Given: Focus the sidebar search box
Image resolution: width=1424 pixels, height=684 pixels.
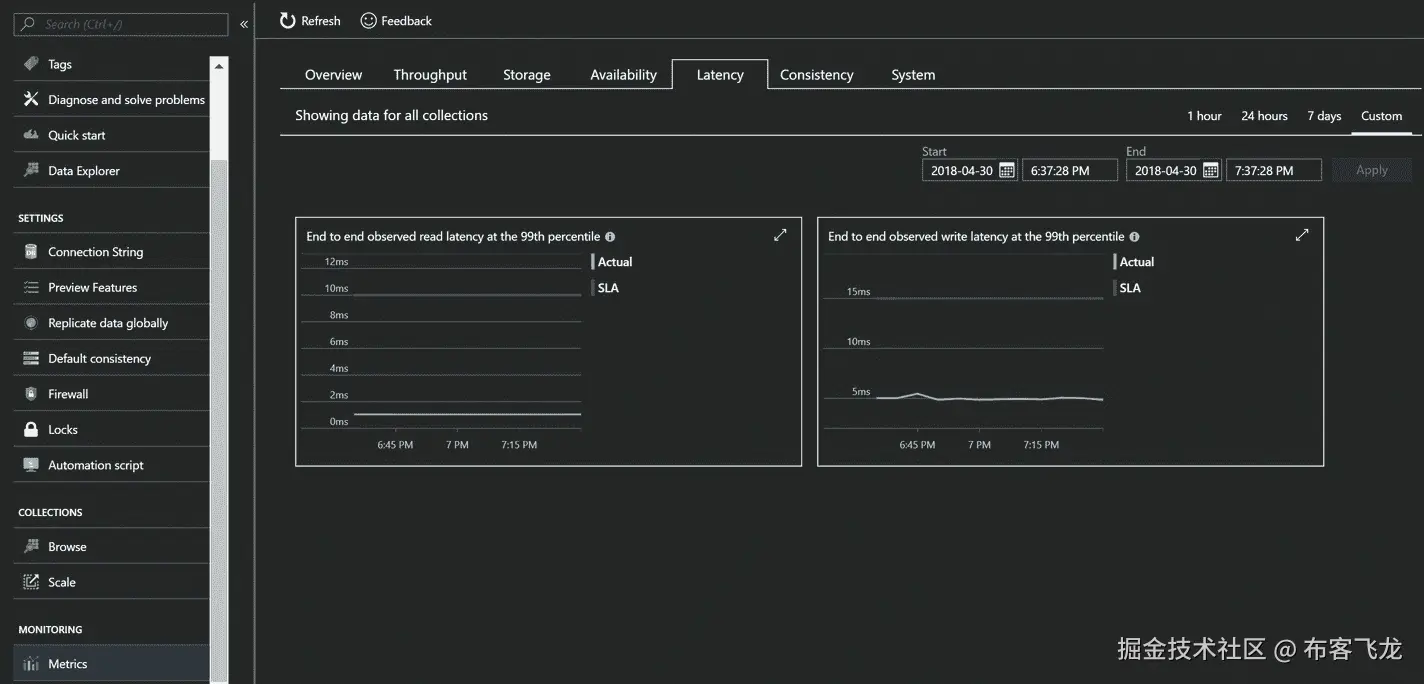Looking at the screenshot, I should [121, 24].
